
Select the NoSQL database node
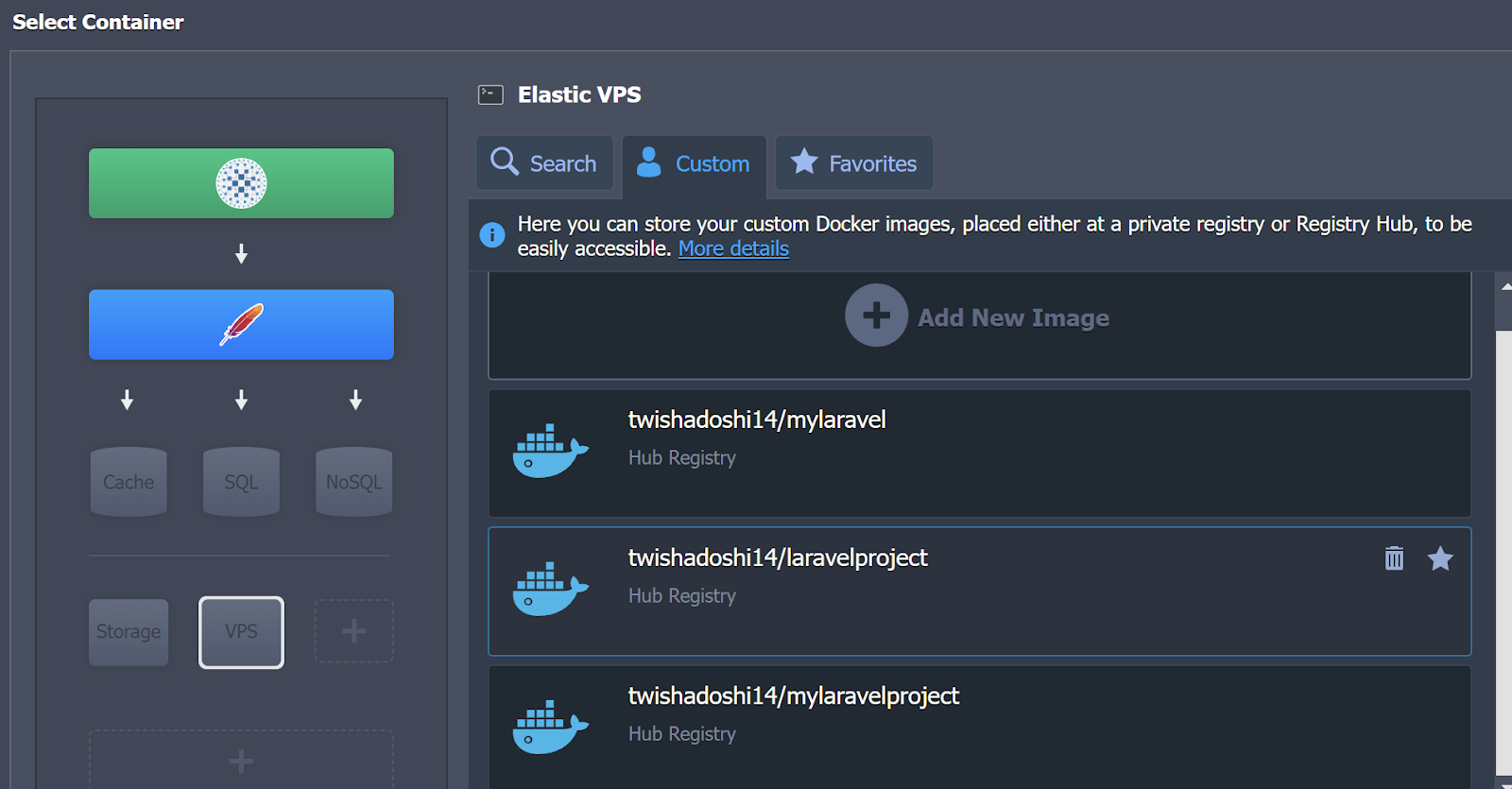pyautogui.click(x=353, y=482)
